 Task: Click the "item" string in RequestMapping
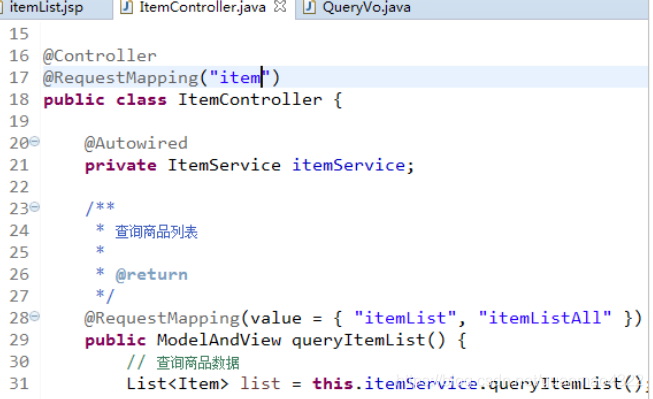(x=240, y=77)
